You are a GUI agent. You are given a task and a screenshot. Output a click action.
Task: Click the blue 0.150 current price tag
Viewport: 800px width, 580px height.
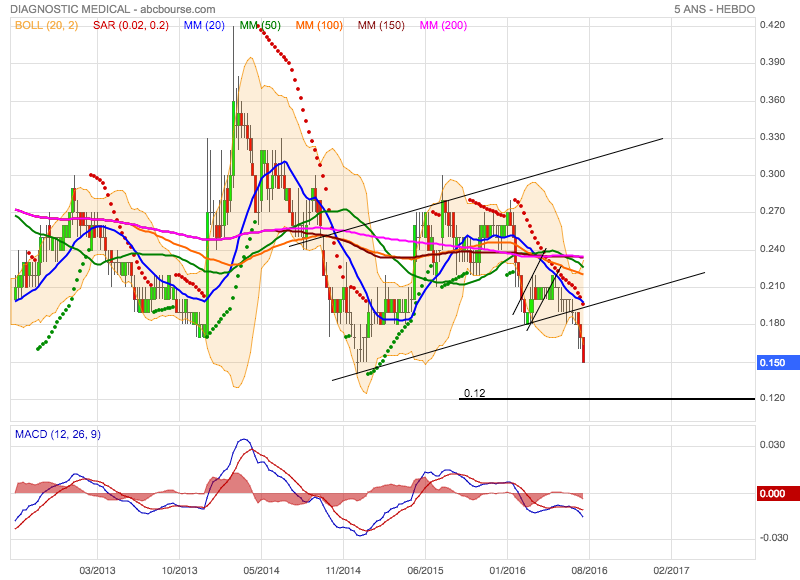(x=778, y=363)
